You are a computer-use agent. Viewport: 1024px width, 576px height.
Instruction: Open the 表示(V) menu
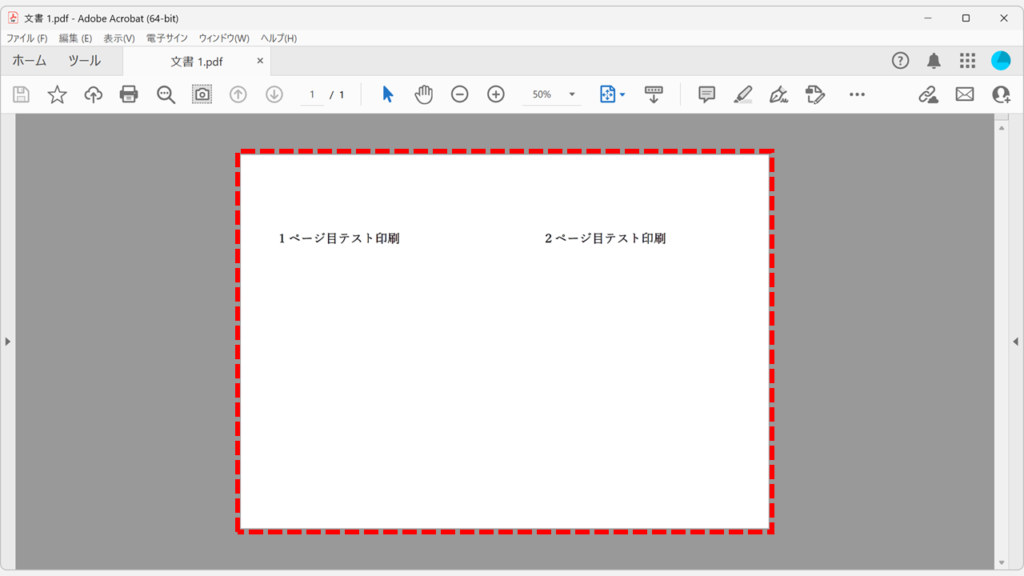(x=119, y=39)
